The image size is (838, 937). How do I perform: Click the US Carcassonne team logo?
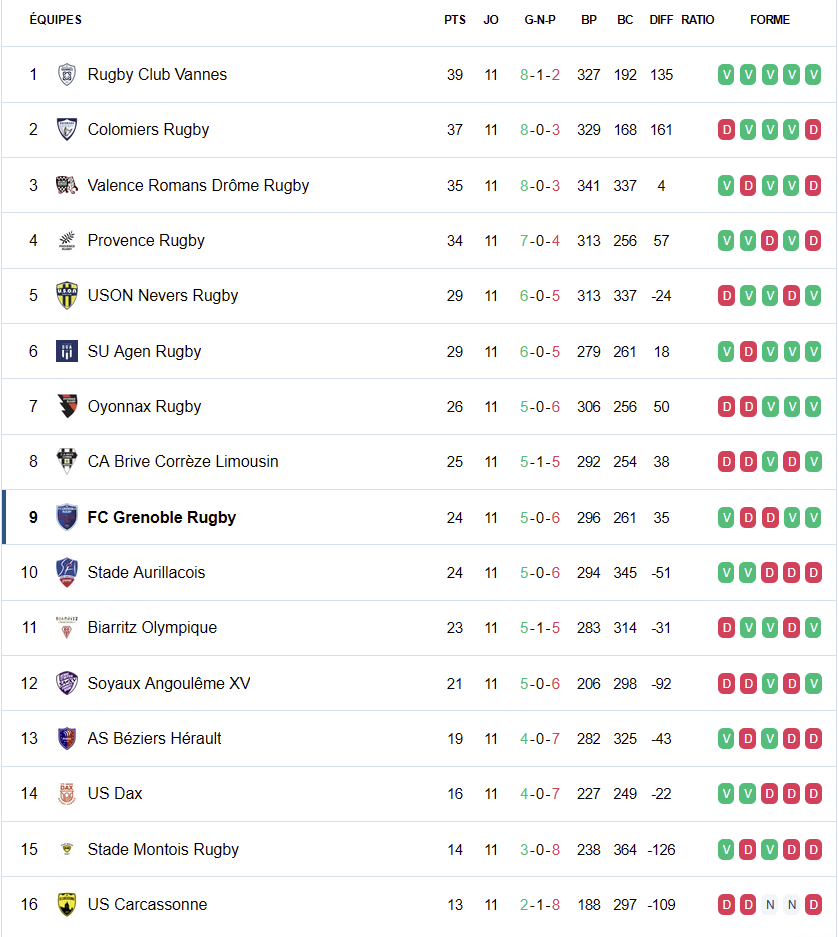(67, 904)
